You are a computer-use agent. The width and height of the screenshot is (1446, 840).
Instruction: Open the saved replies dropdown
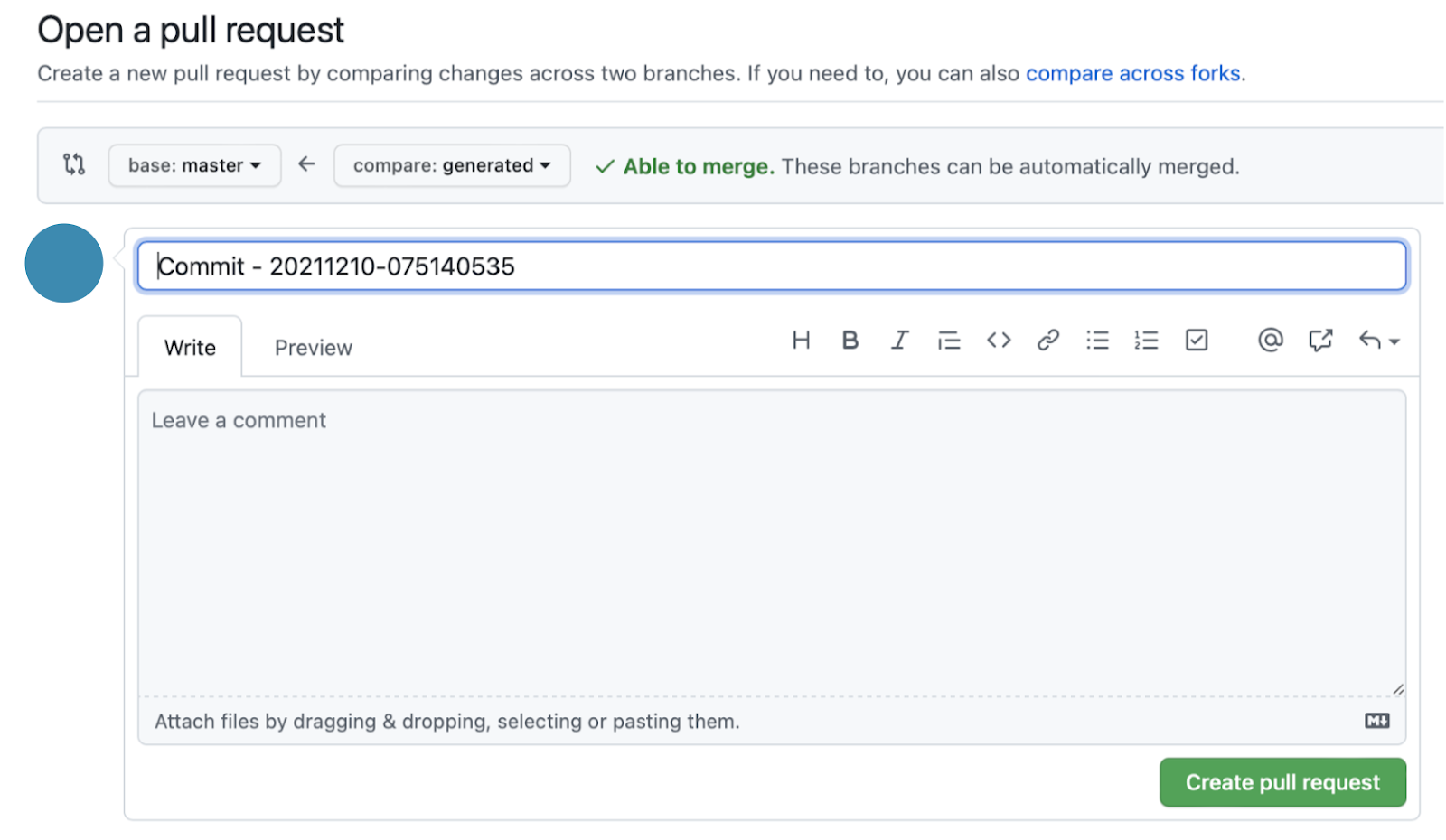pyautogui.click(x=1378, y=341)
